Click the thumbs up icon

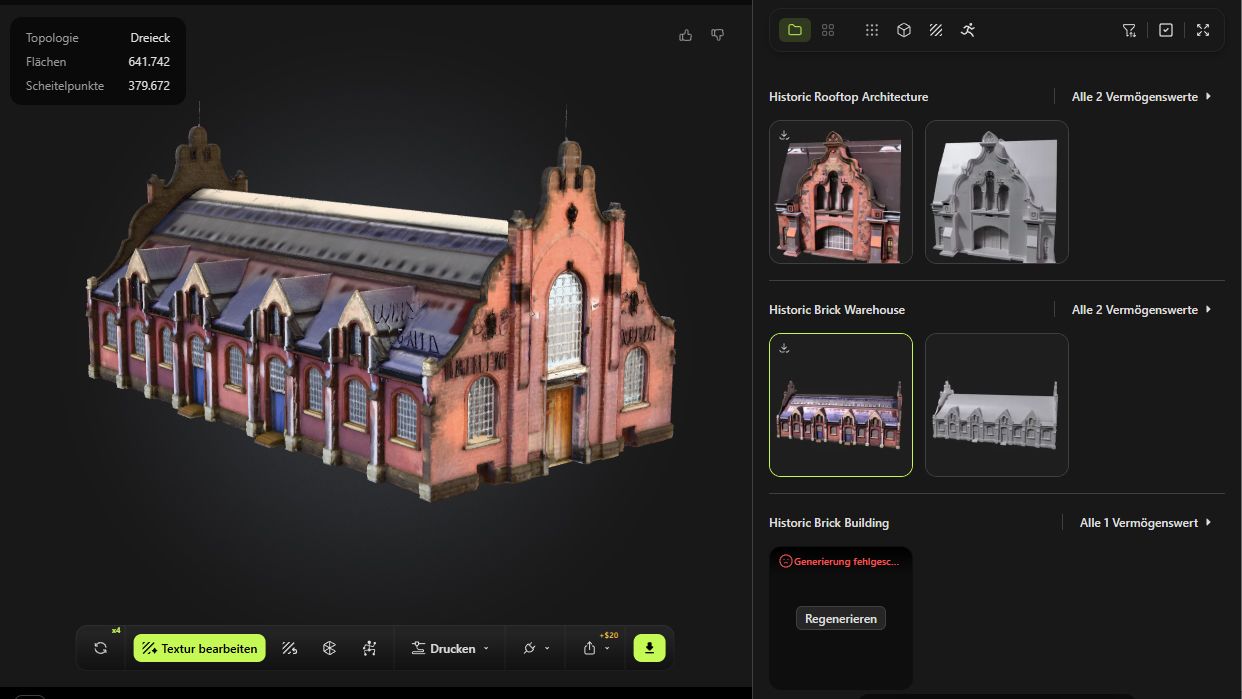coord(685,35)
